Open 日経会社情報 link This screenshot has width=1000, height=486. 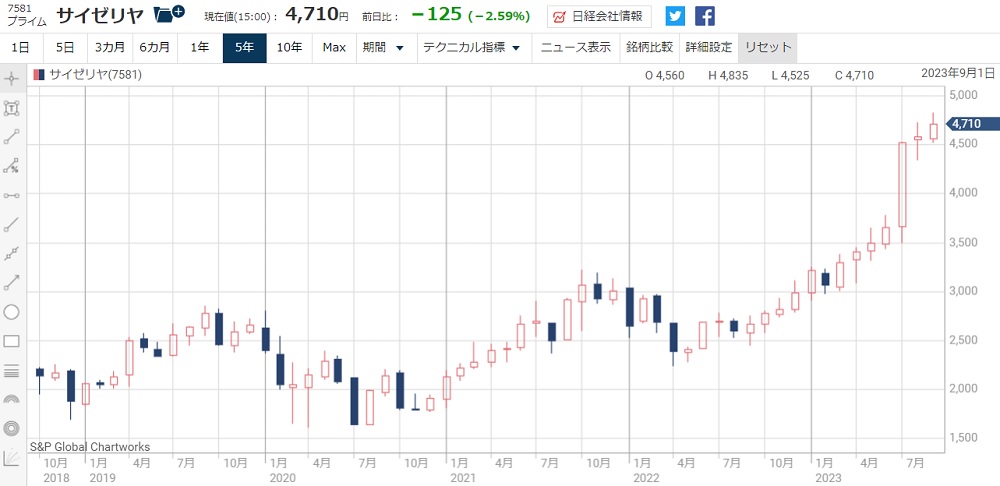(x=599, y=17)
